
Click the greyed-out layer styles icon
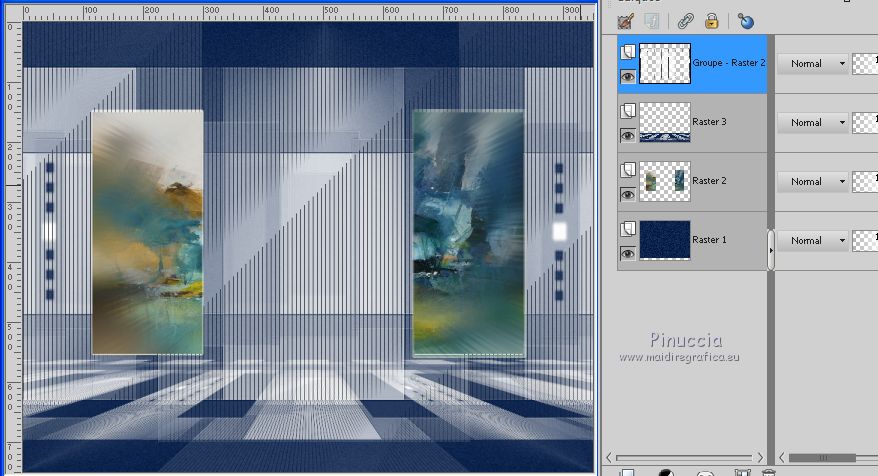(652, 22)
